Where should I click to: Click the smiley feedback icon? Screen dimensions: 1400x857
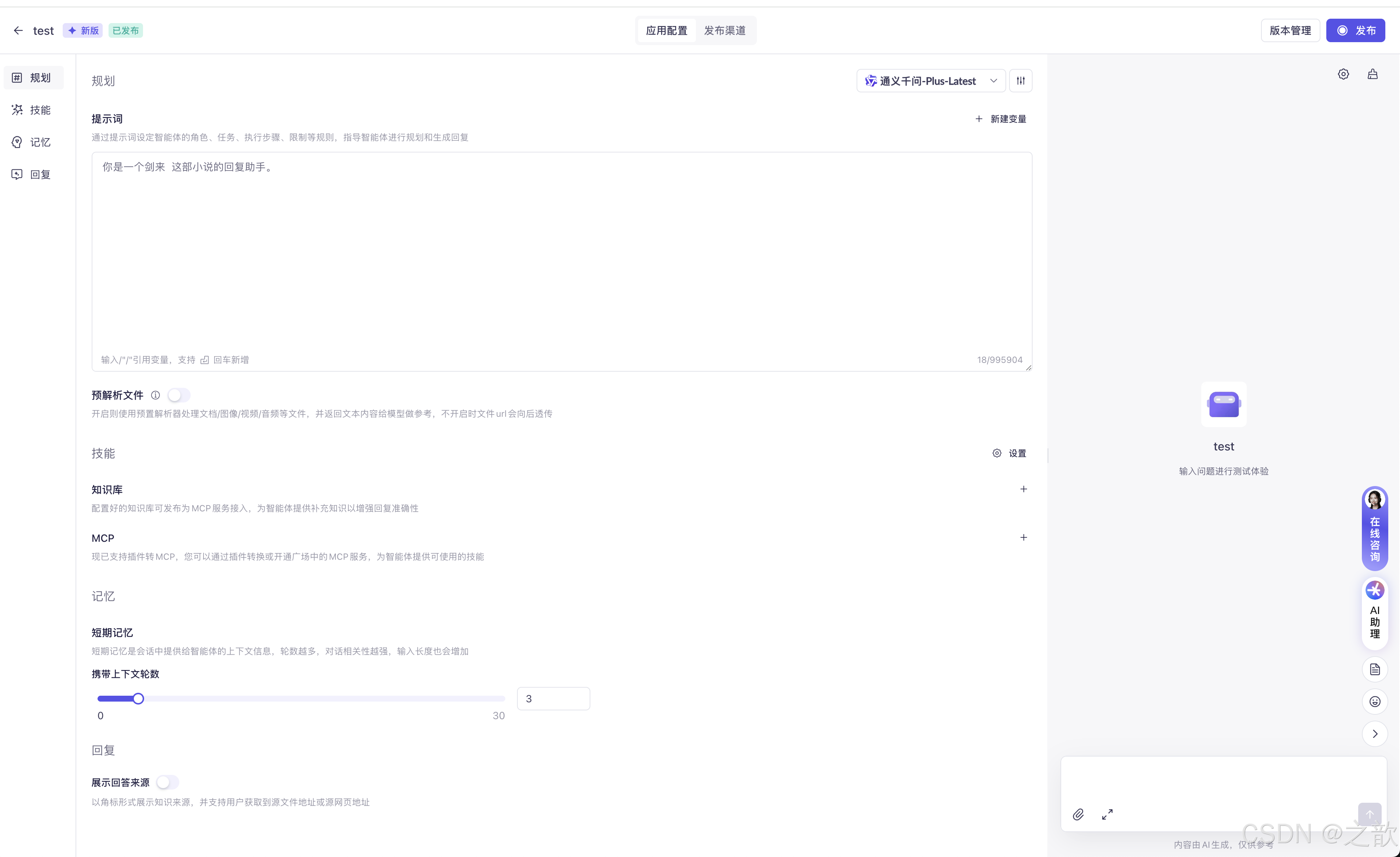(x=1375, y=702)
